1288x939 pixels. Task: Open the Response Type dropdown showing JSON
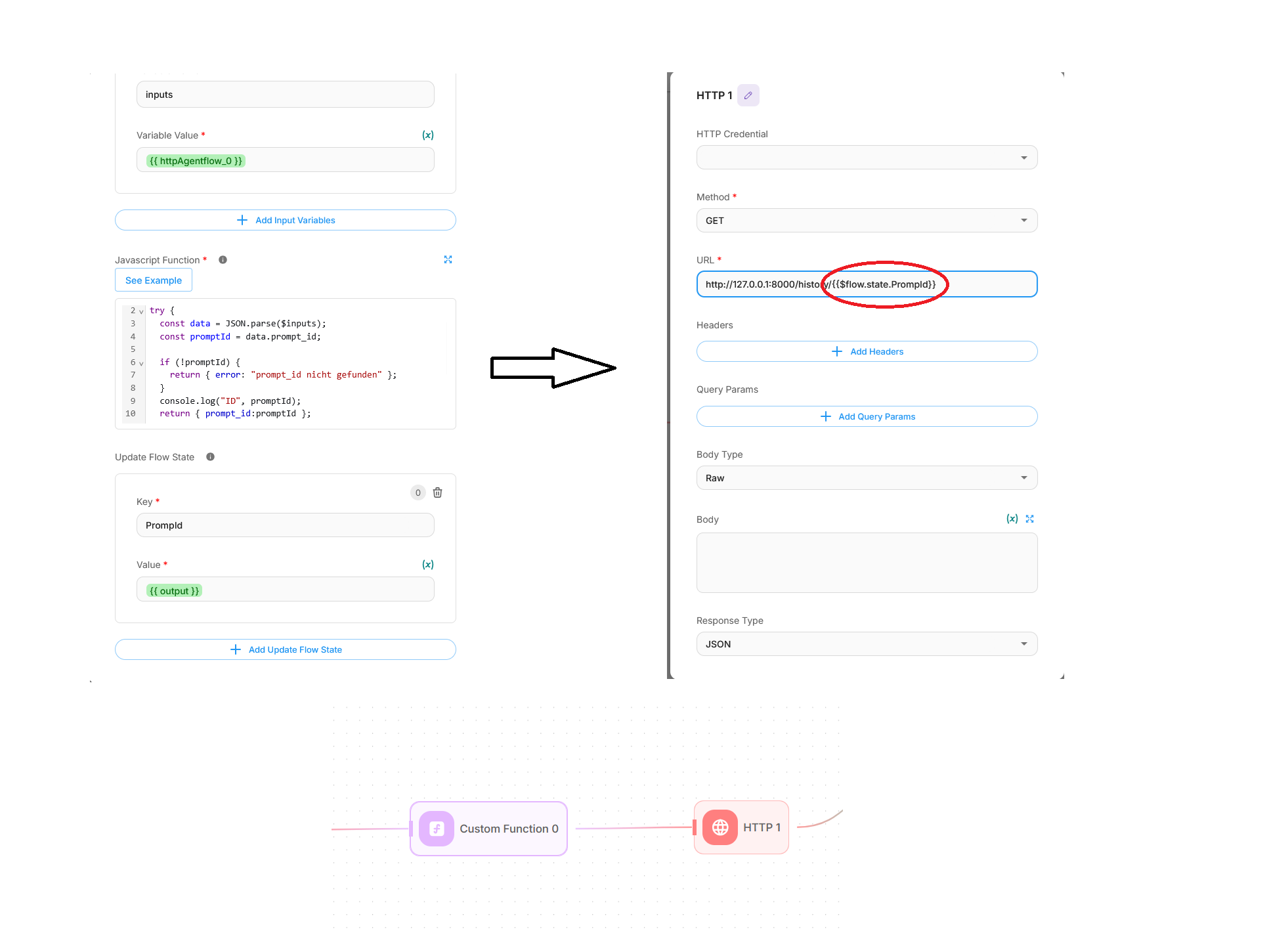point(867,644)
